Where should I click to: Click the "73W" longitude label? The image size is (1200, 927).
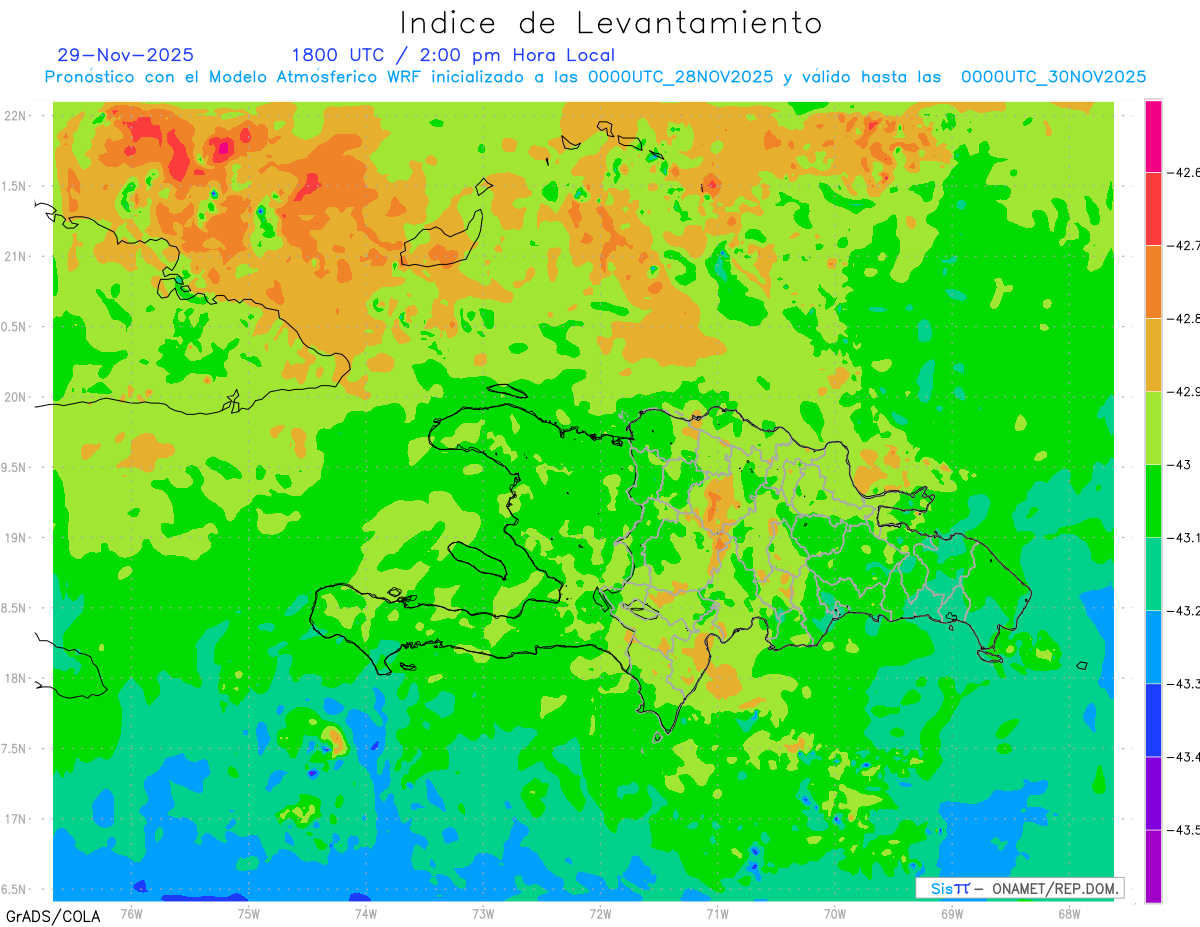(483, 914)
